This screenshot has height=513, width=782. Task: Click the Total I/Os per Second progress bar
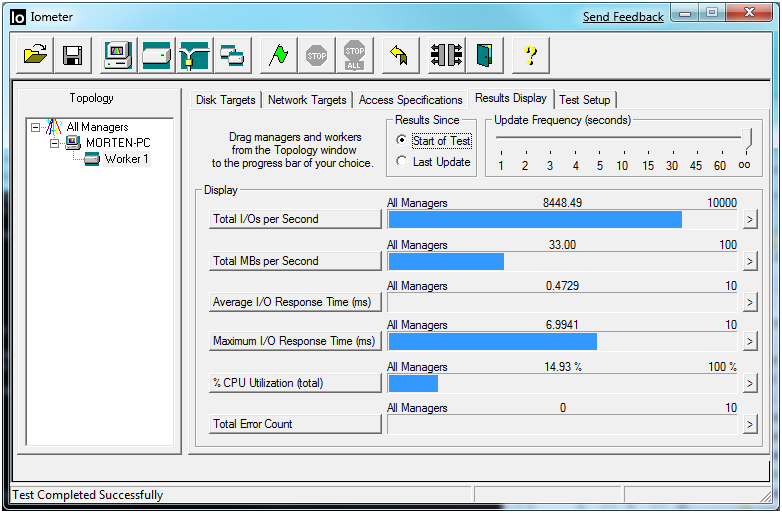click(x=562, y=219)
